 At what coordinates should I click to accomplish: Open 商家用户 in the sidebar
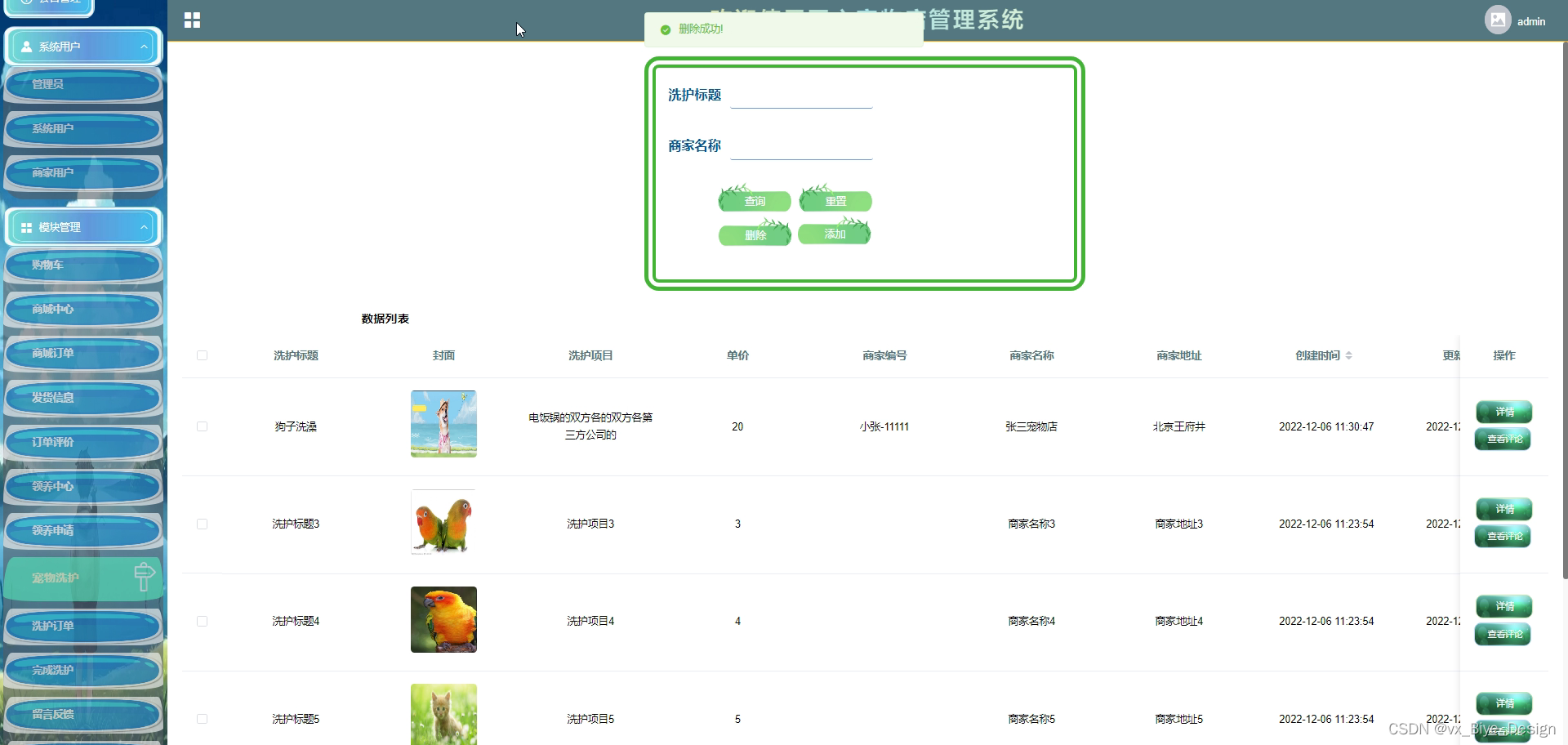tap(83, 172)
